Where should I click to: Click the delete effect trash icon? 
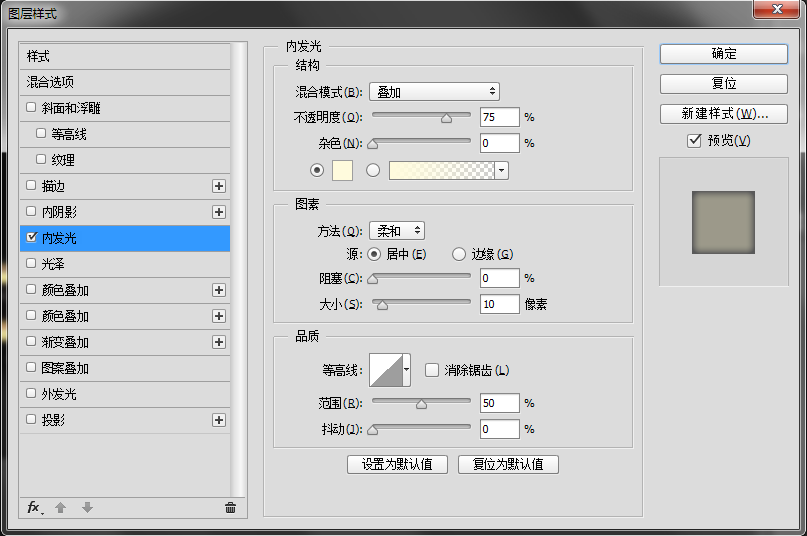click(230, 508)
